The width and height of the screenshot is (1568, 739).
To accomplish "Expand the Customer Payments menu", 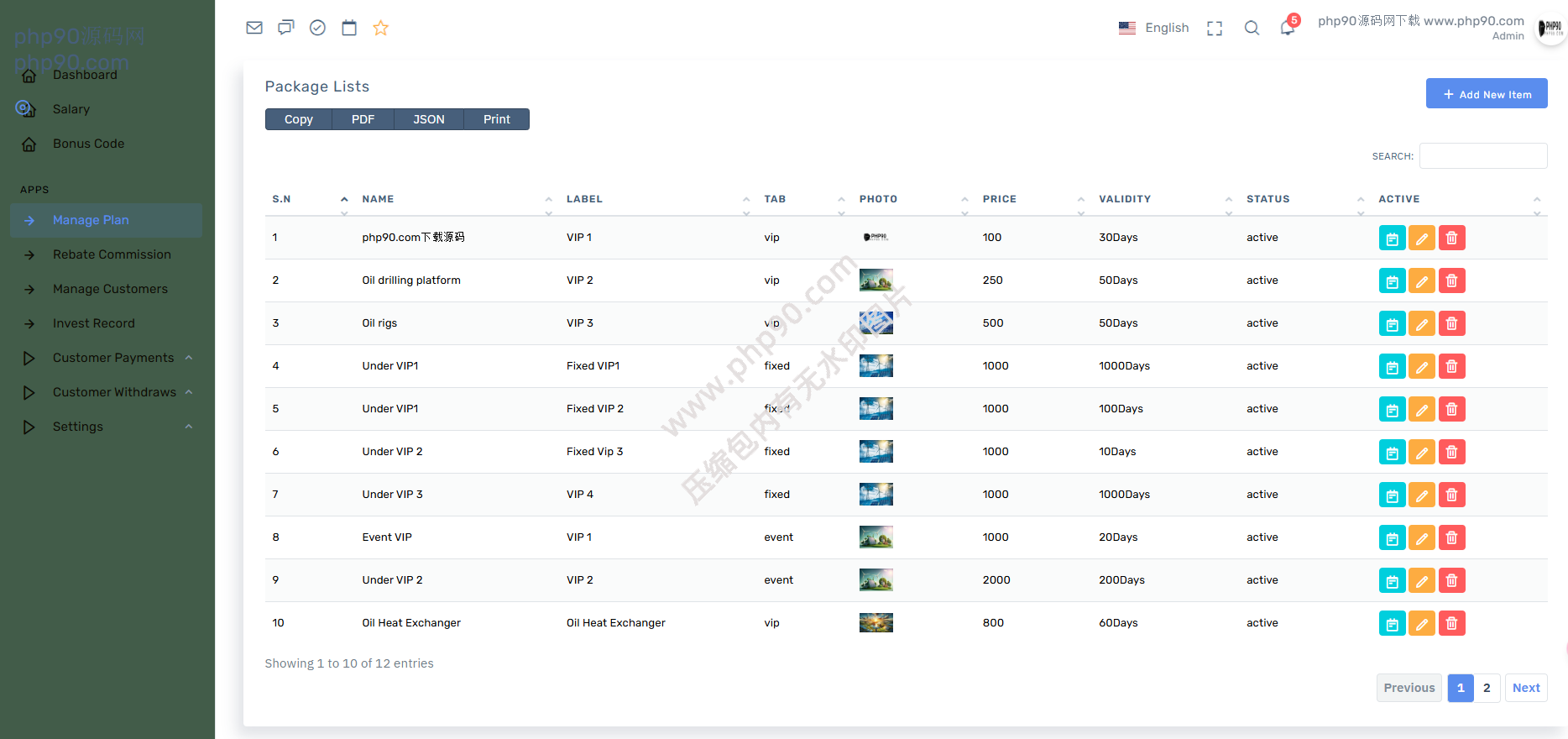I will pyautogui.click(x=113, y=358).
